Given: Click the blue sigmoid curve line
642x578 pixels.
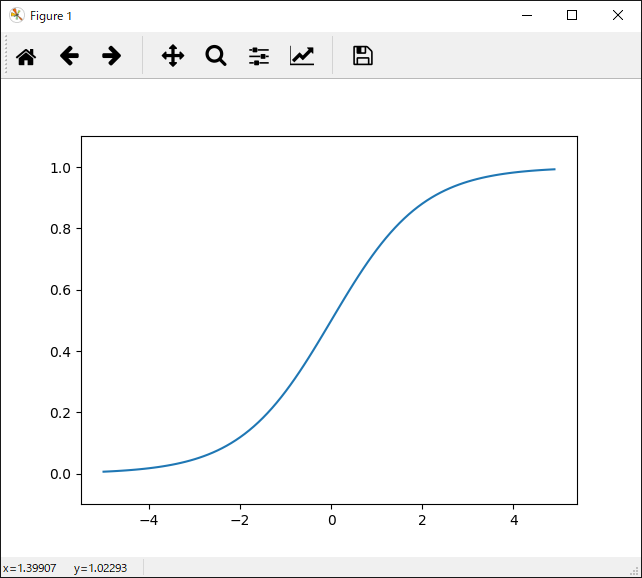Looking at the screenshot, I should point(331,320).
